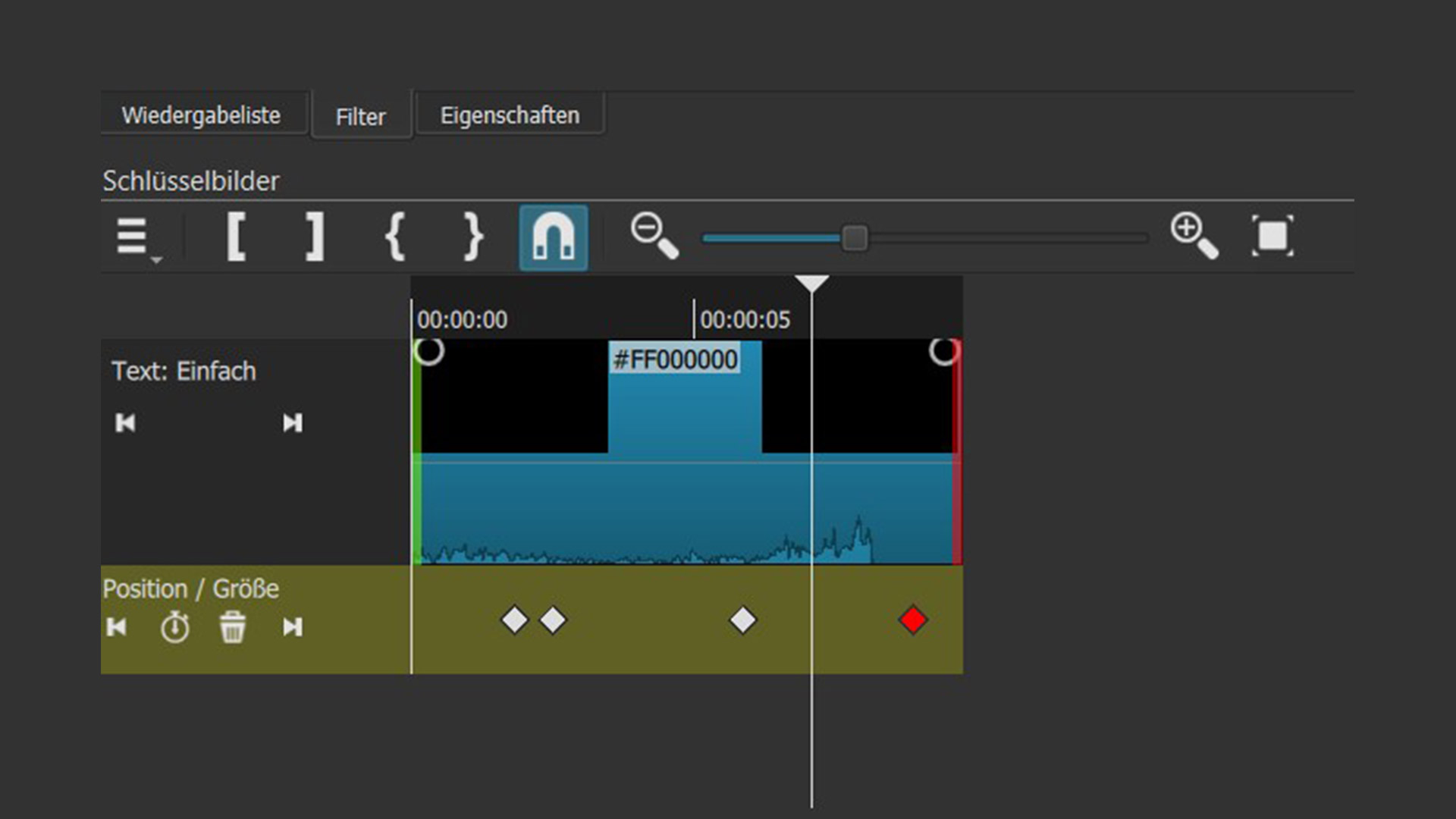Viewport: 1456px width, 819px height.
Task: Click the keyframes zoom slider handle
Action: coord(855,238)
